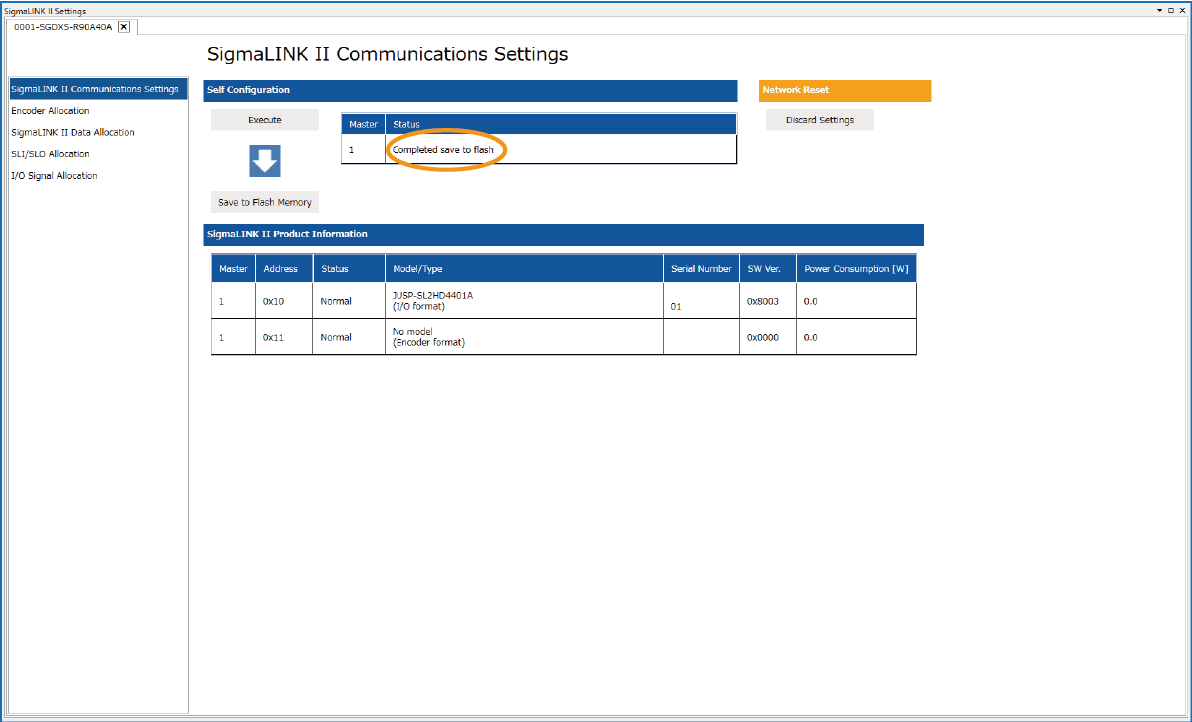Click the Power Consumption column header
The width and height of the screenshot is (1192, 722).
click(856, 269)
